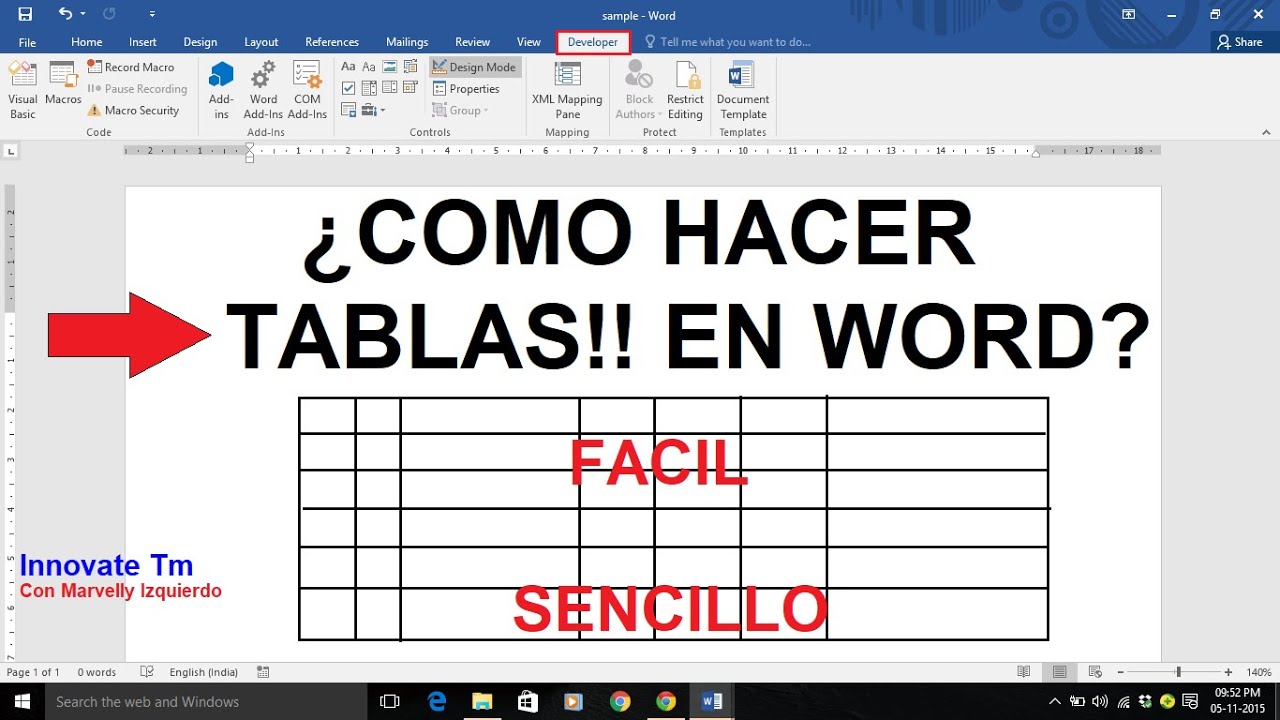The image size is (1280, 720).
Task: Click zoom in plus button
Action: coord(1228,672)
